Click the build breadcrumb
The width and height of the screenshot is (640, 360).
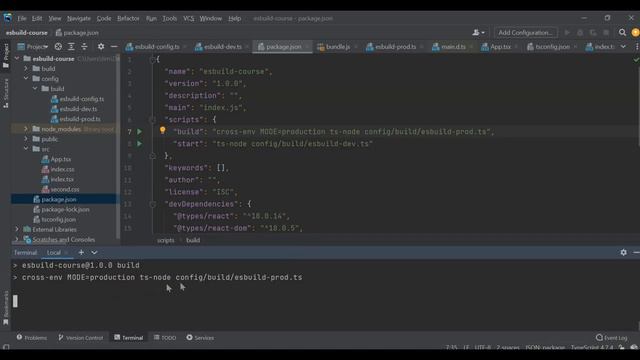(x=193, y=240)
